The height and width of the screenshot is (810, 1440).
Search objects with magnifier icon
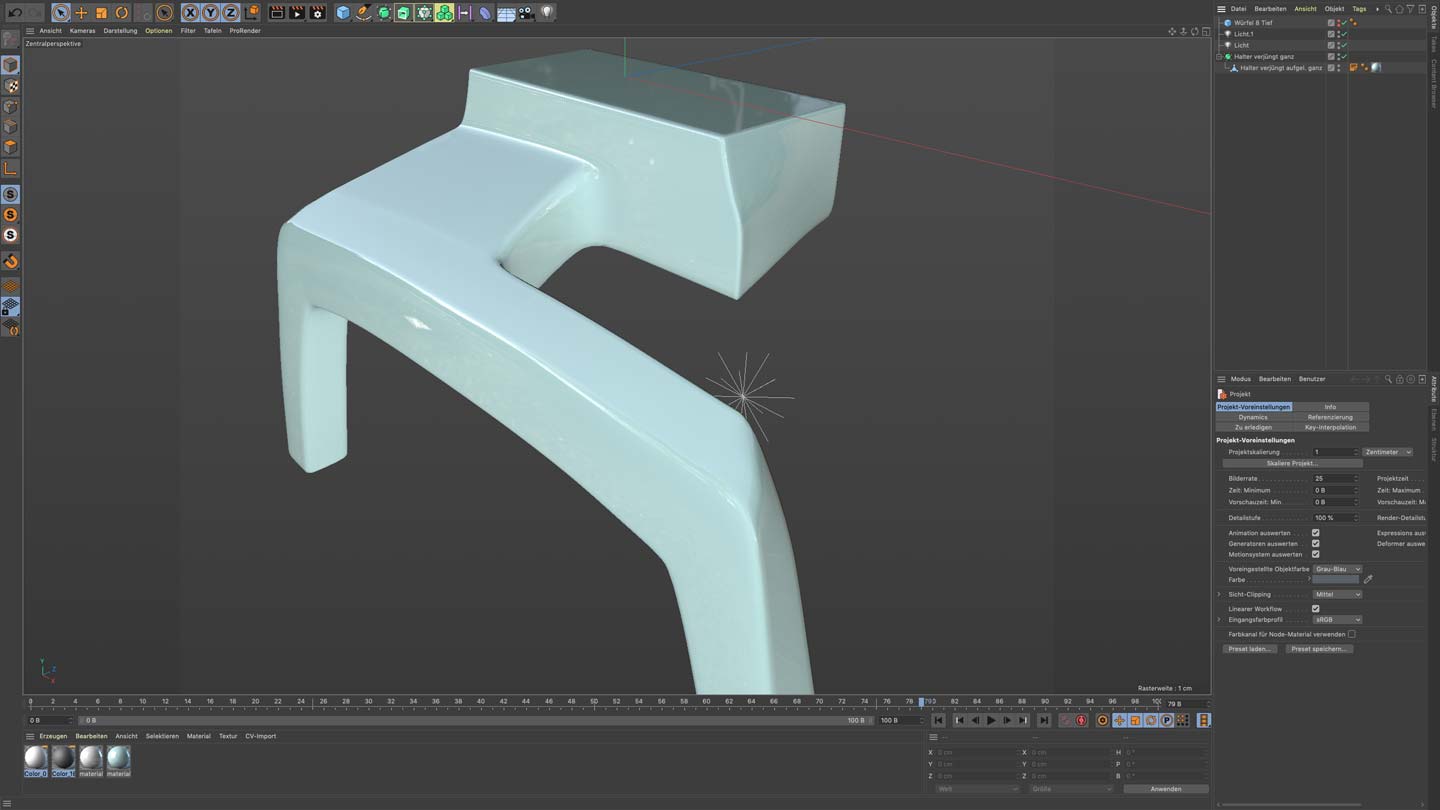[1387, 9]
